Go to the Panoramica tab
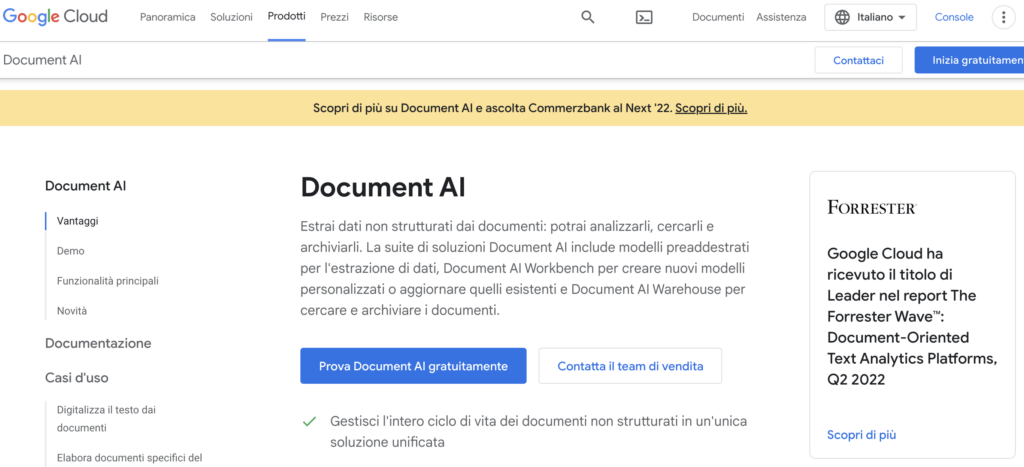Viewport: 1024px width, 467px height. point(168,17)
